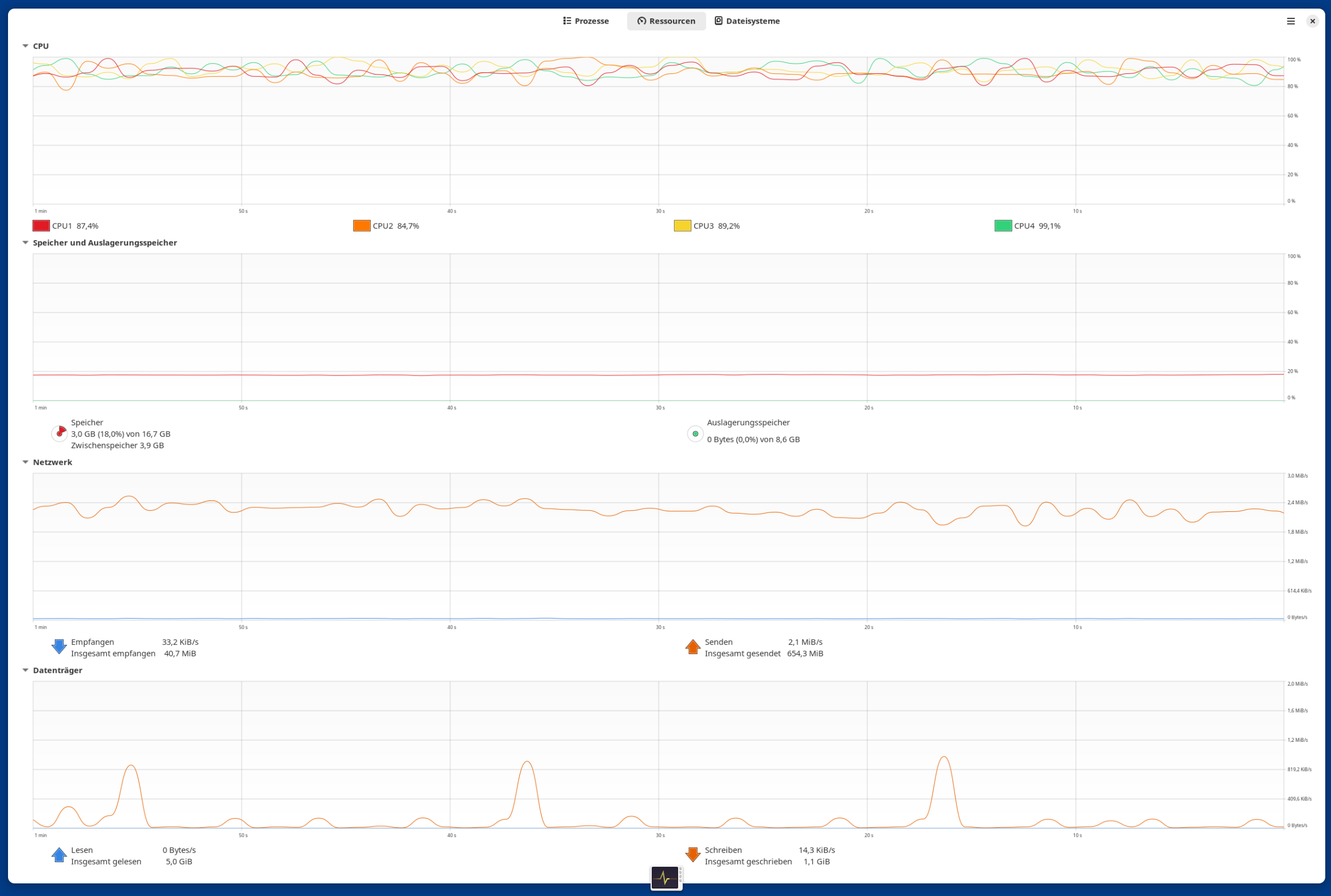Change the CPU3 yellow color swatch
The width and height of the screenshot is (1331, 896).
(682, 226)
